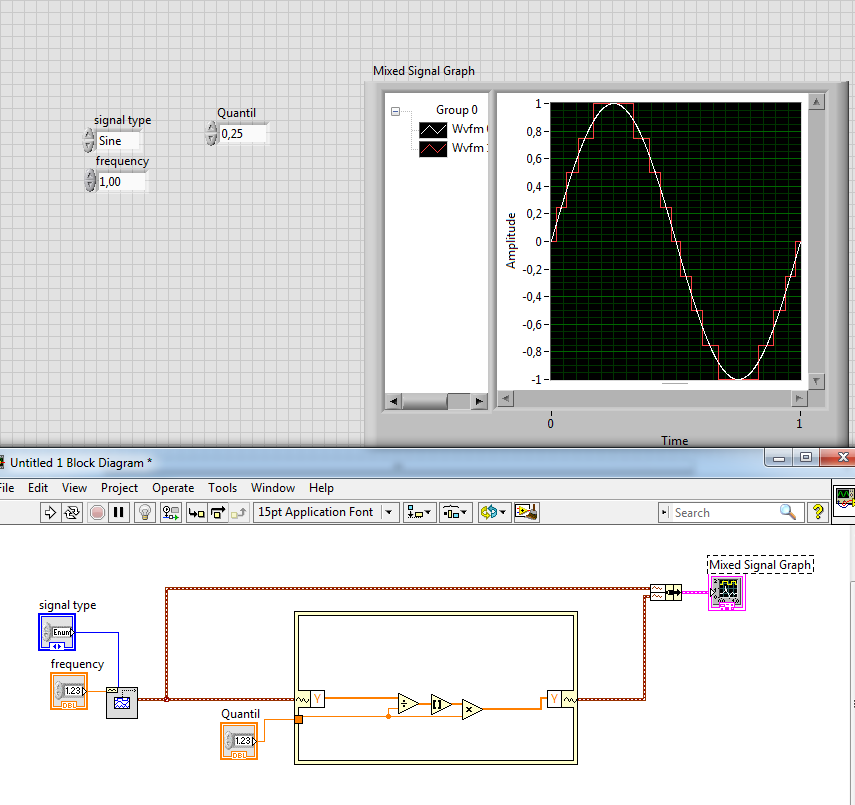The height and width of the screenshot is (805, 855).
Task: Pause the VI execution
Action: click(x=119, y=513)
